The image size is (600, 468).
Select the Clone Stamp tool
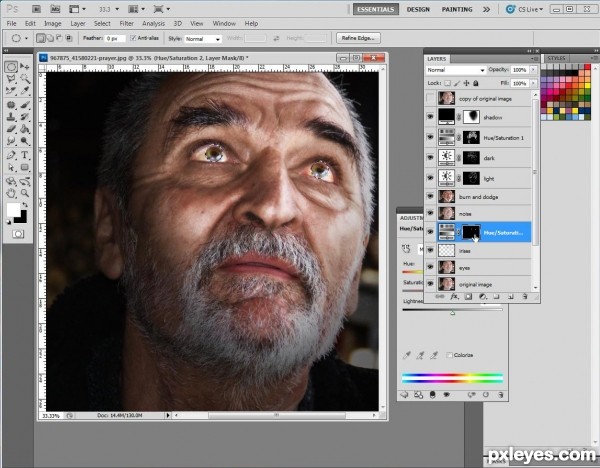[x=11, y=117]
